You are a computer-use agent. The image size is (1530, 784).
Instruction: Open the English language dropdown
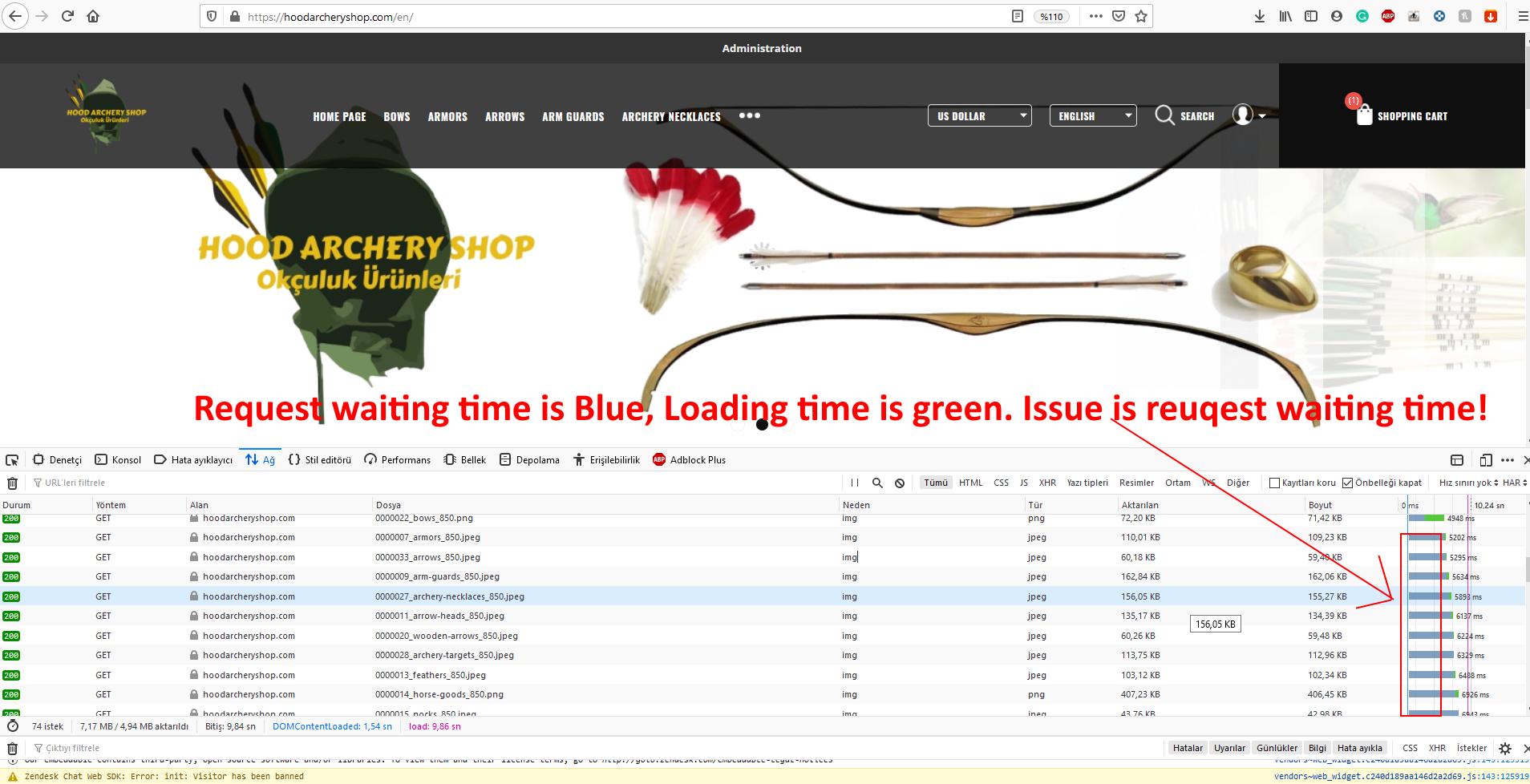click(x=1092, y=115)
